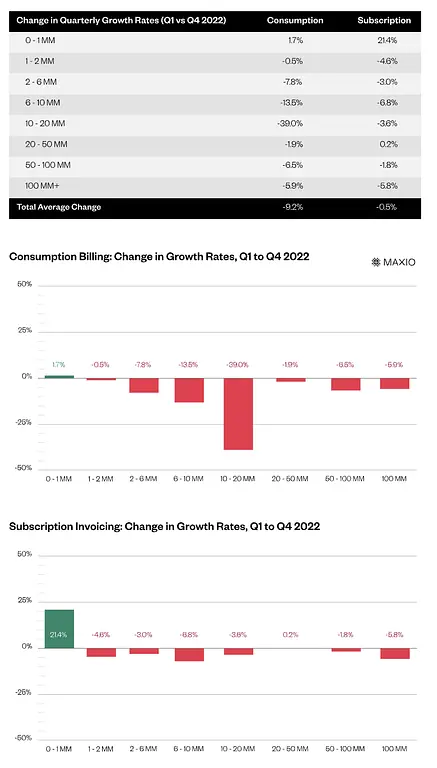Click the -6.5% consumption bar
This screenshot has width=437, height=768.
pyautogui.click(x=345, y=384)
